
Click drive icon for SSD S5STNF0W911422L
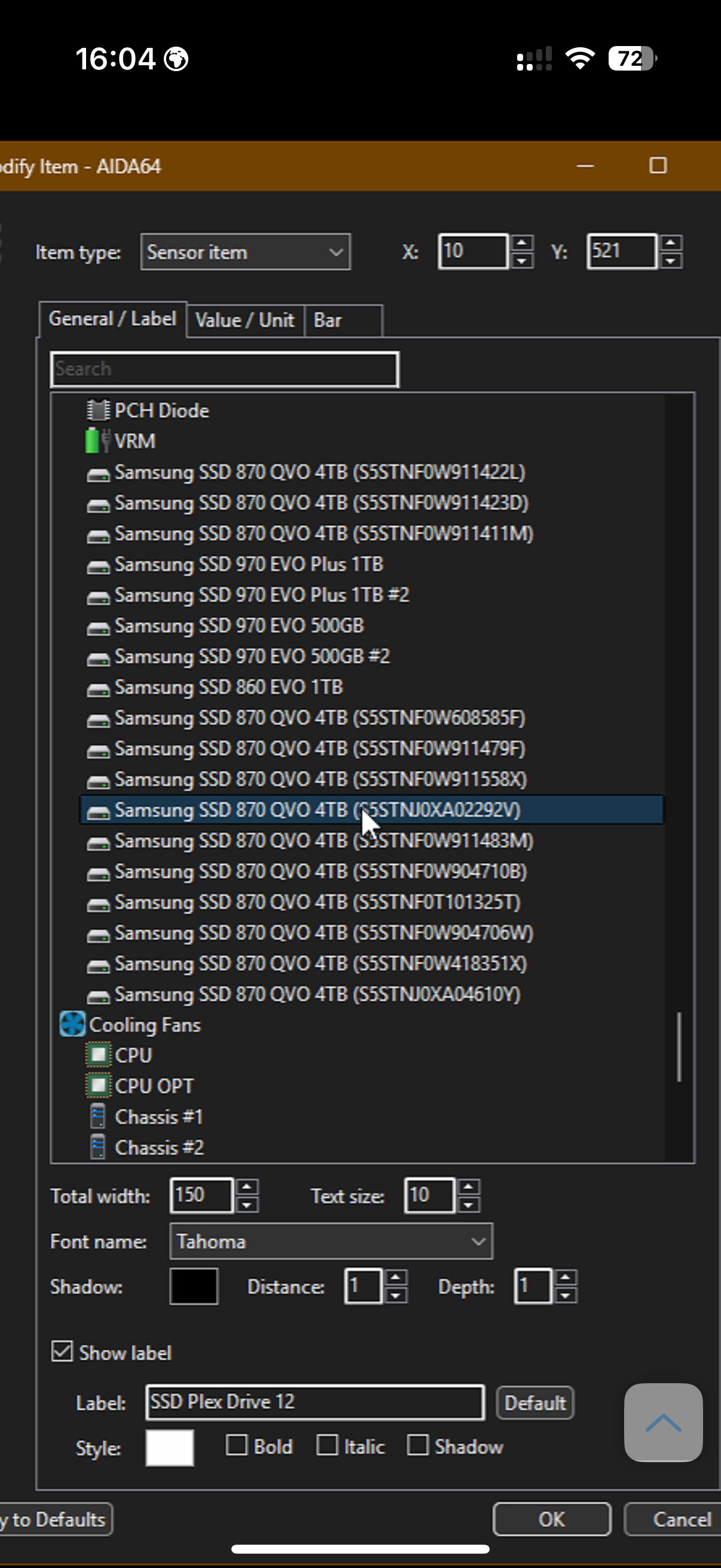point(98,474)
